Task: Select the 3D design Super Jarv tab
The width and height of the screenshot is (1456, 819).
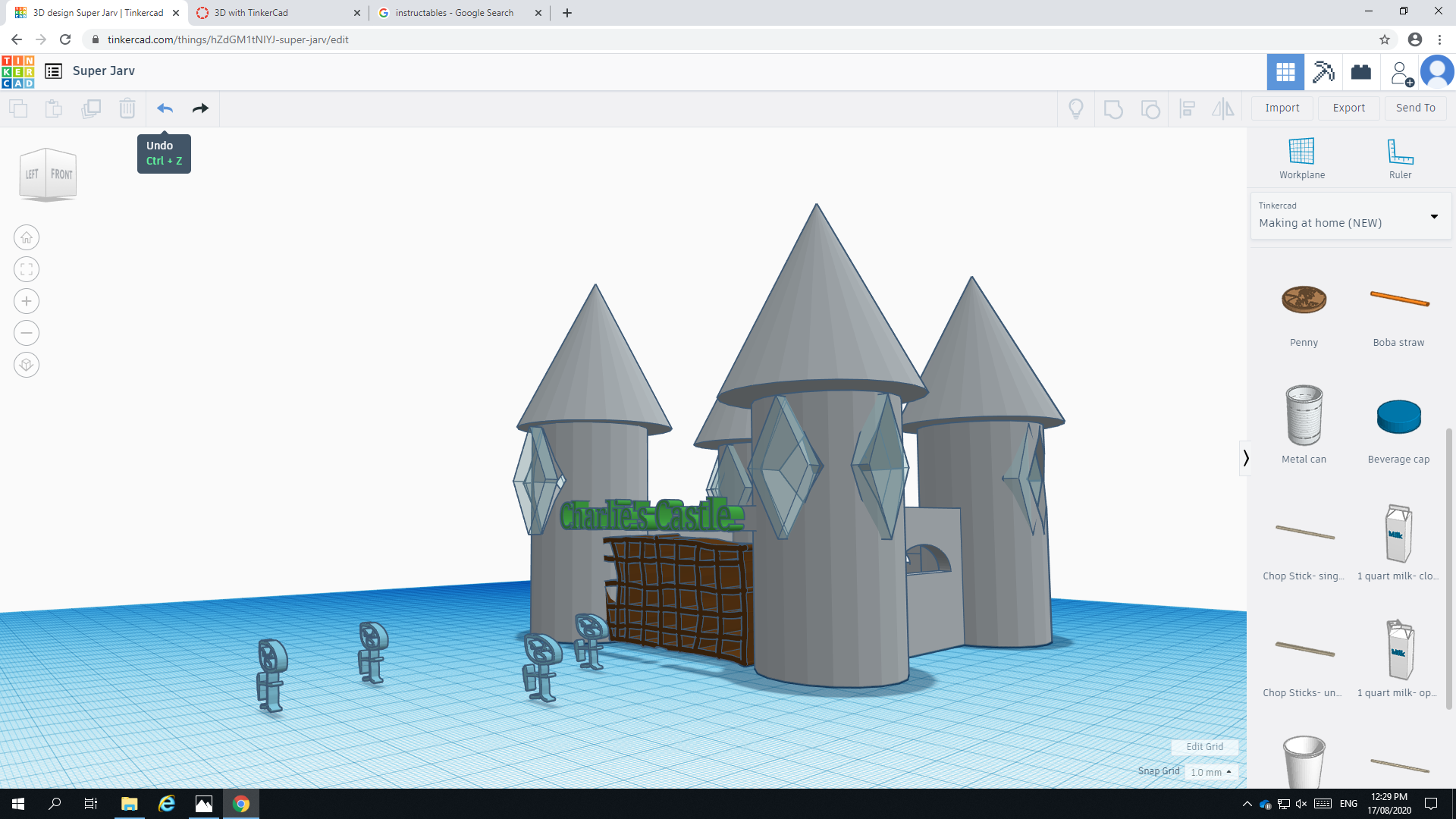Action: (96, 13)
